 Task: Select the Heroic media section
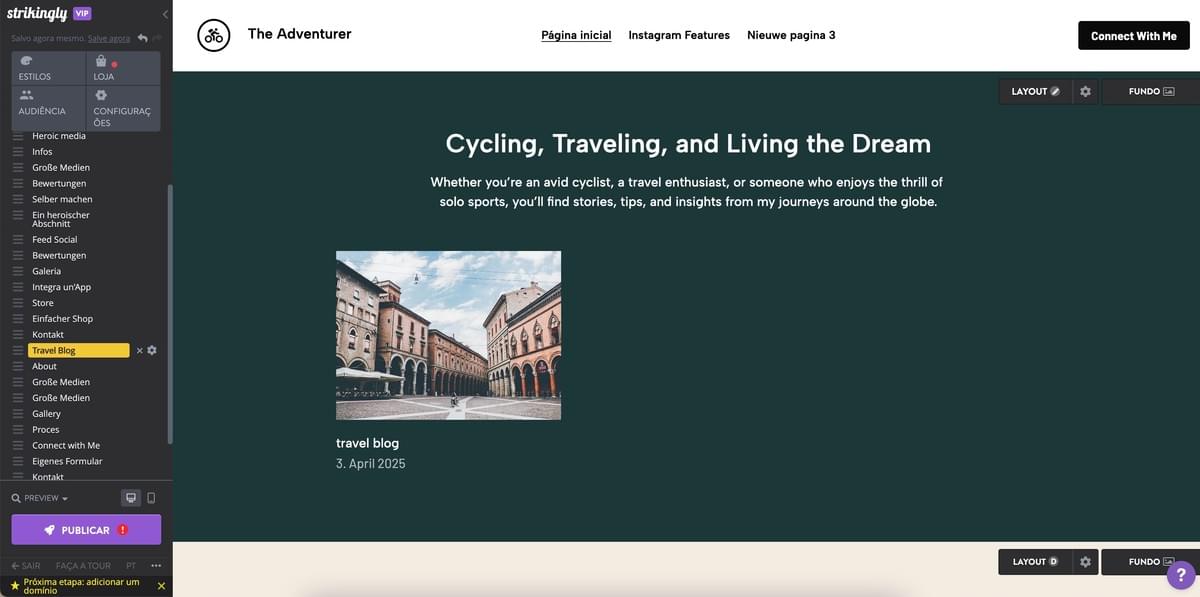coord(59,136)
